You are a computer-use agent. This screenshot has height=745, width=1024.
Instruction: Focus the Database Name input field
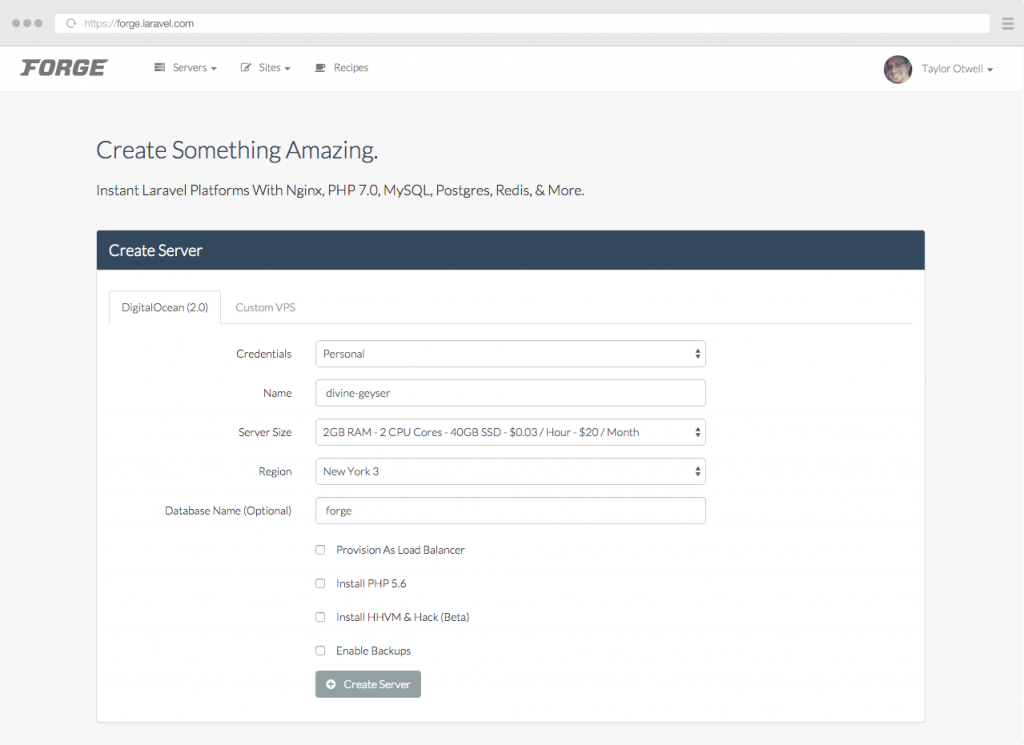coord(510,511)
